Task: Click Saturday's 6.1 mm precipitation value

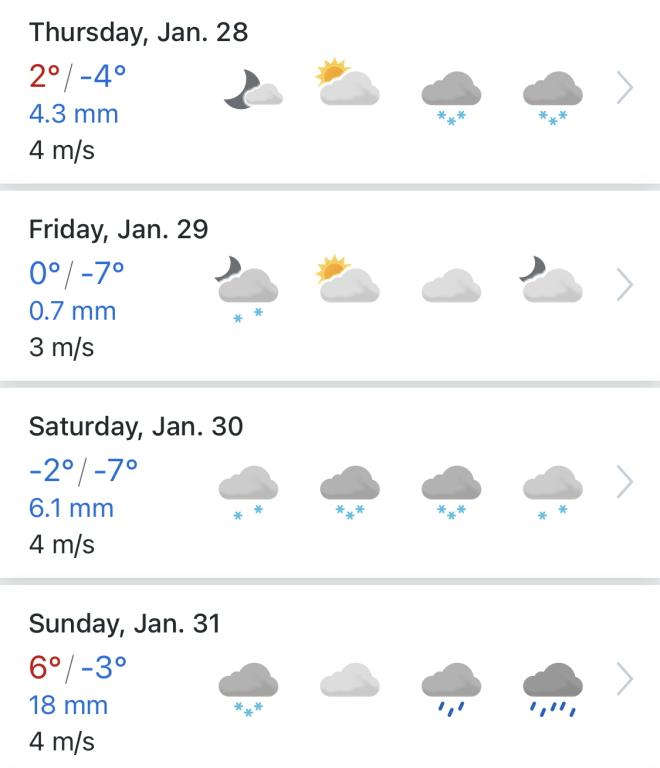Action: tap(72, 508)
